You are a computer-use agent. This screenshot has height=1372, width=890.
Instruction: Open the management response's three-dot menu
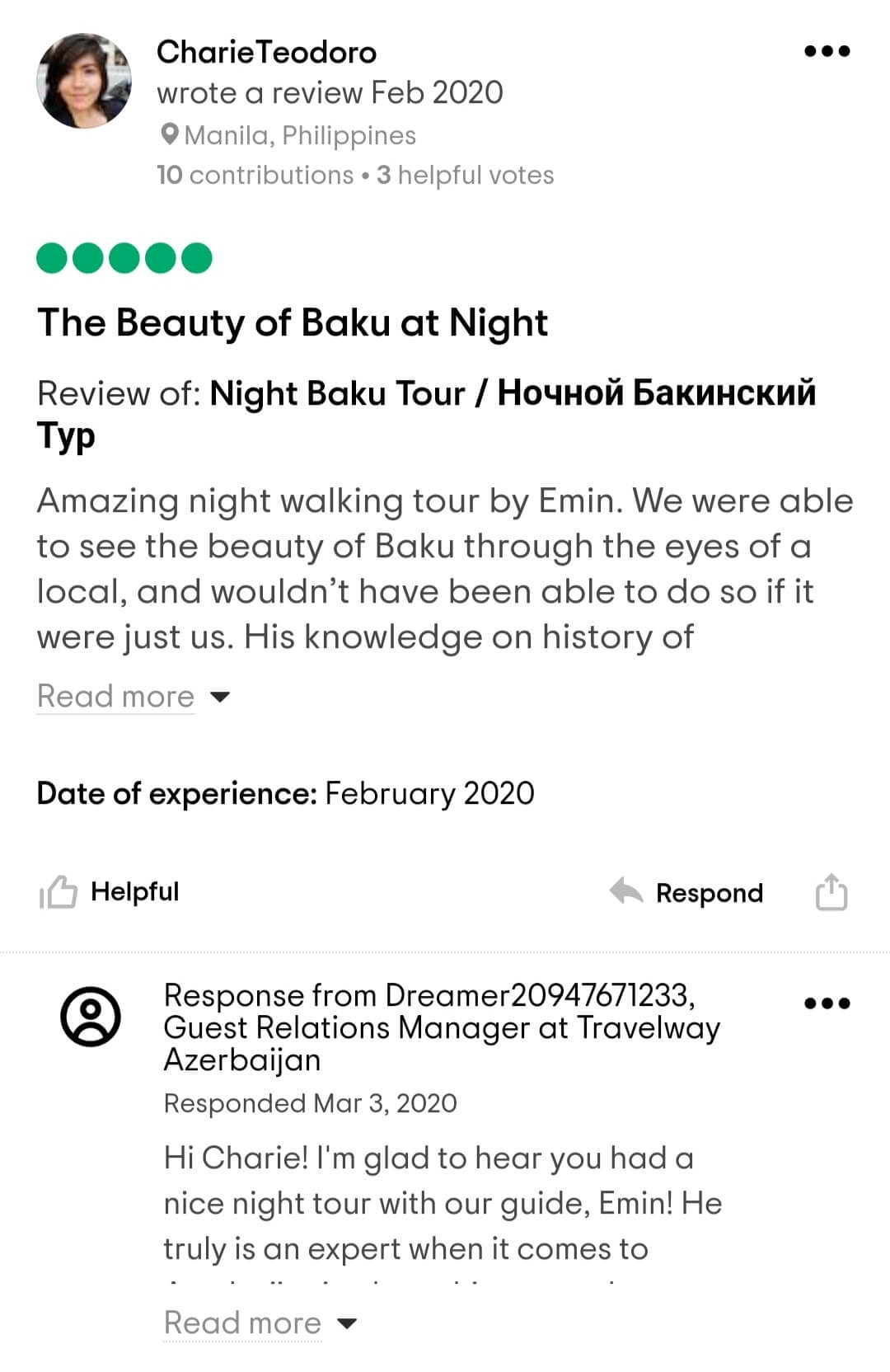click(x=827, y=1003)
